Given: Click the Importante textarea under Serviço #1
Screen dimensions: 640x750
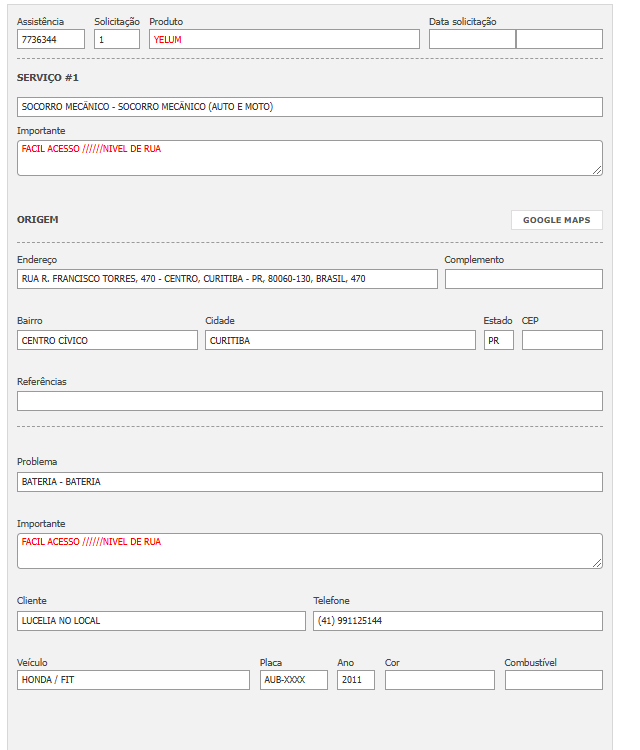Looking at the screenshot, I should point(308,157).
